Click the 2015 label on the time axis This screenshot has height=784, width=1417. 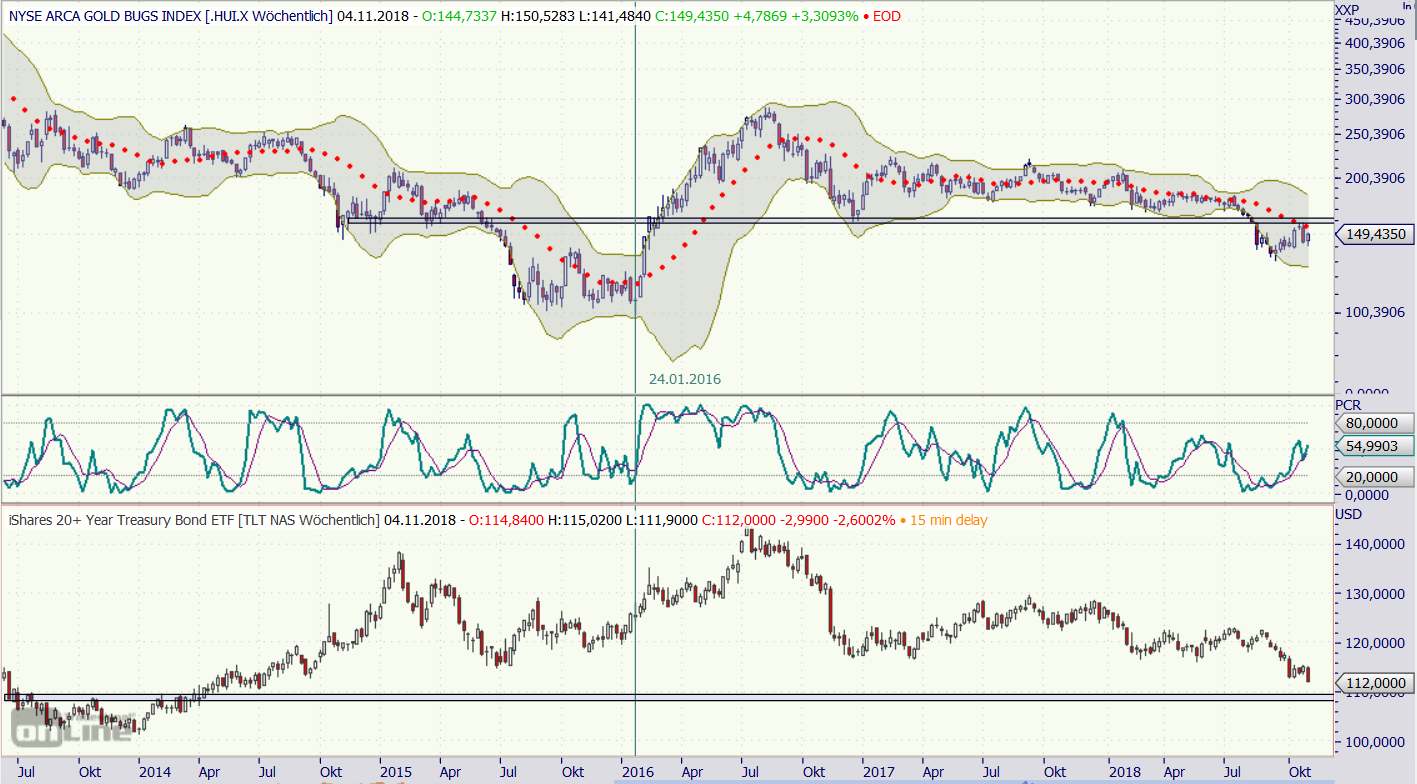[395, 772]
